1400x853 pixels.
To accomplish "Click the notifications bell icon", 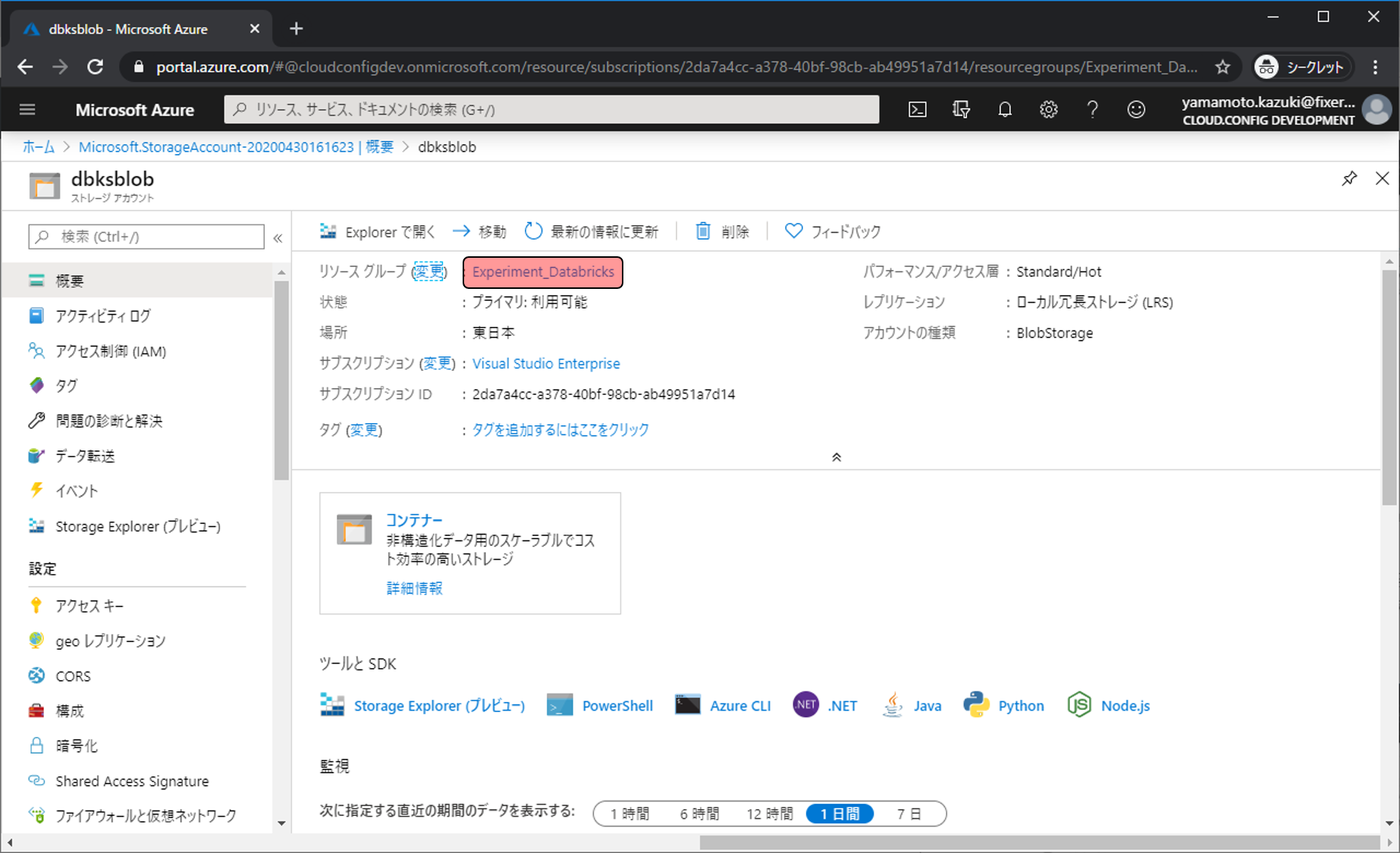I will pos(1005,110).
